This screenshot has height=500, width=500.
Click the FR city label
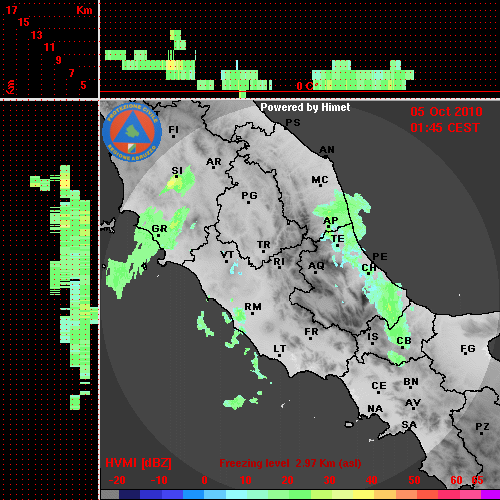click(x=311, y=332)
